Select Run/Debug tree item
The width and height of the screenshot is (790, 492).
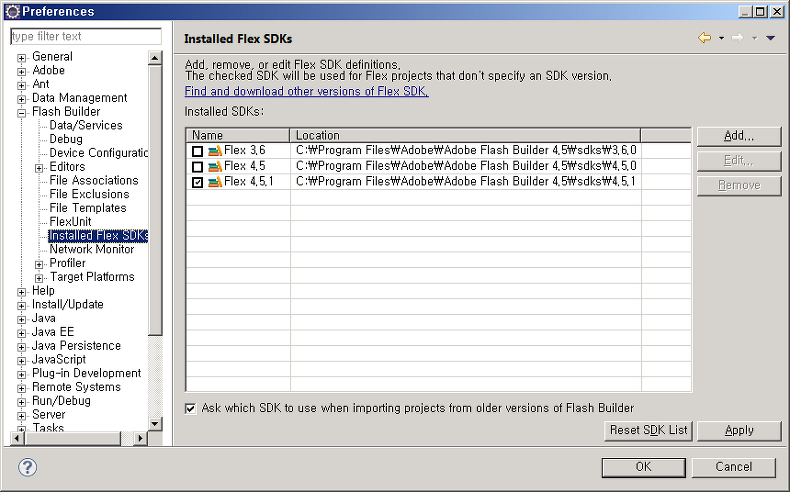click(61, 401)
